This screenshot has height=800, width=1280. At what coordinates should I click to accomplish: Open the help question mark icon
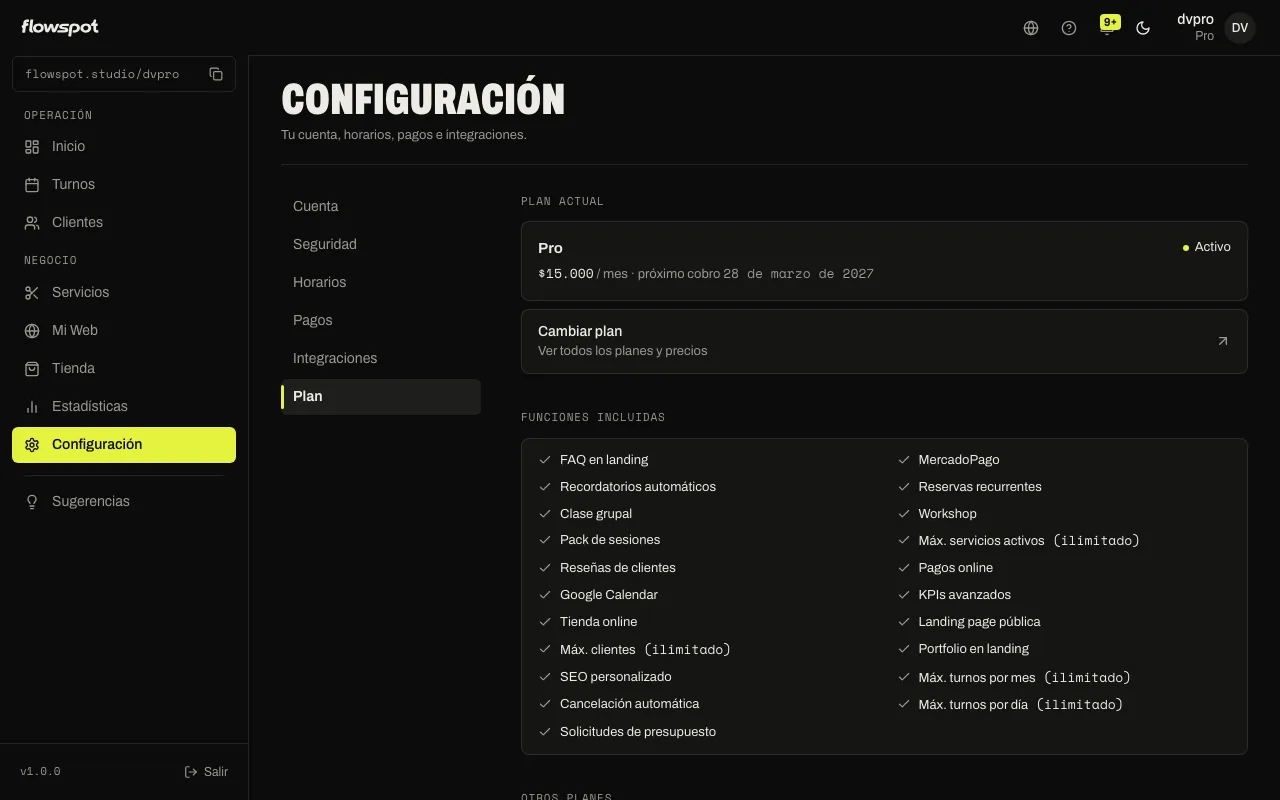[x=1069, y=28]
